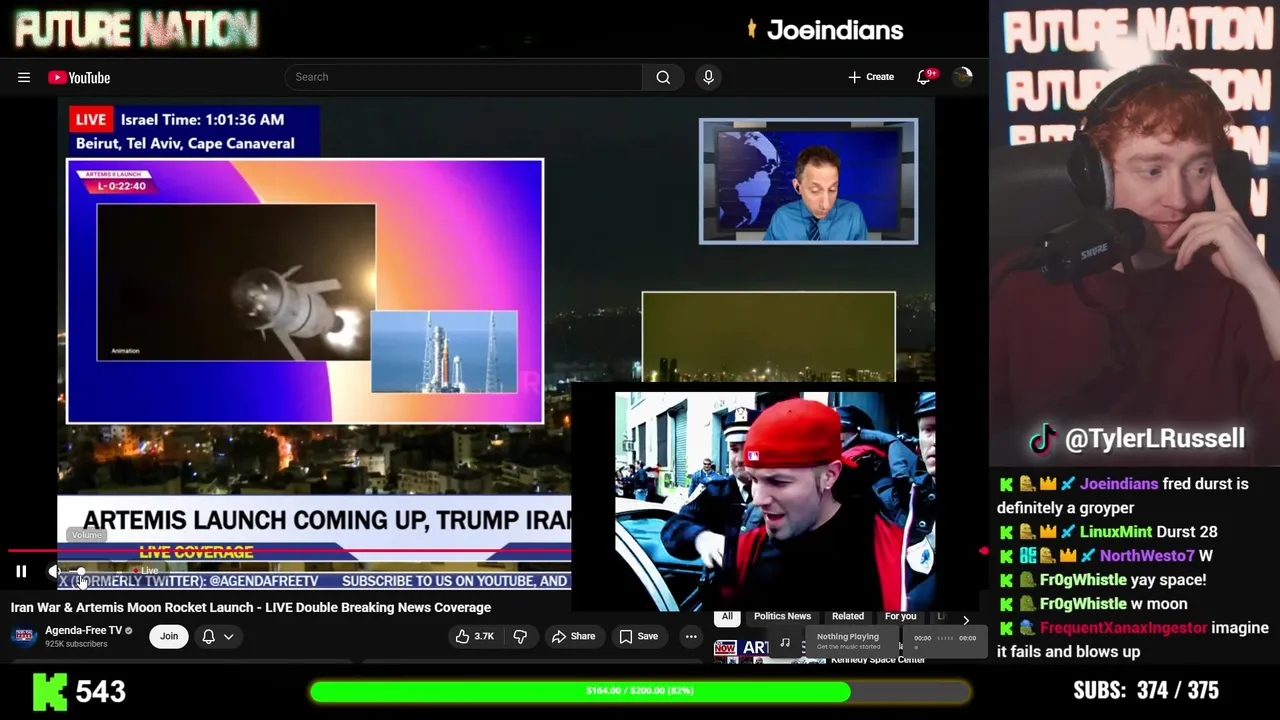This screenshot has height=720, width=1280.
Task: Open the notifications bell with 9+ badge
Action: (x=924, y=77)
